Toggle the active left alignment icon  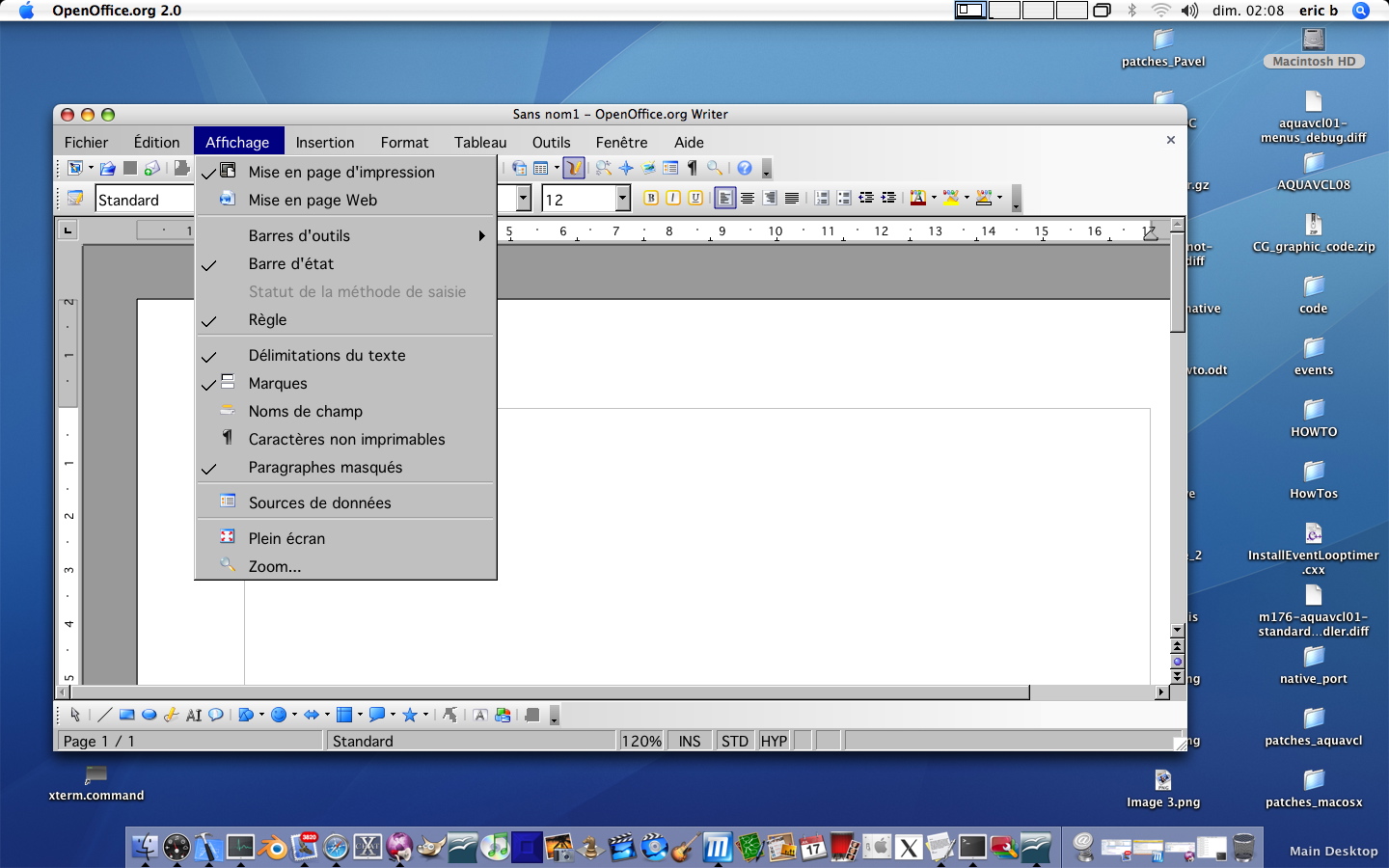724,198
